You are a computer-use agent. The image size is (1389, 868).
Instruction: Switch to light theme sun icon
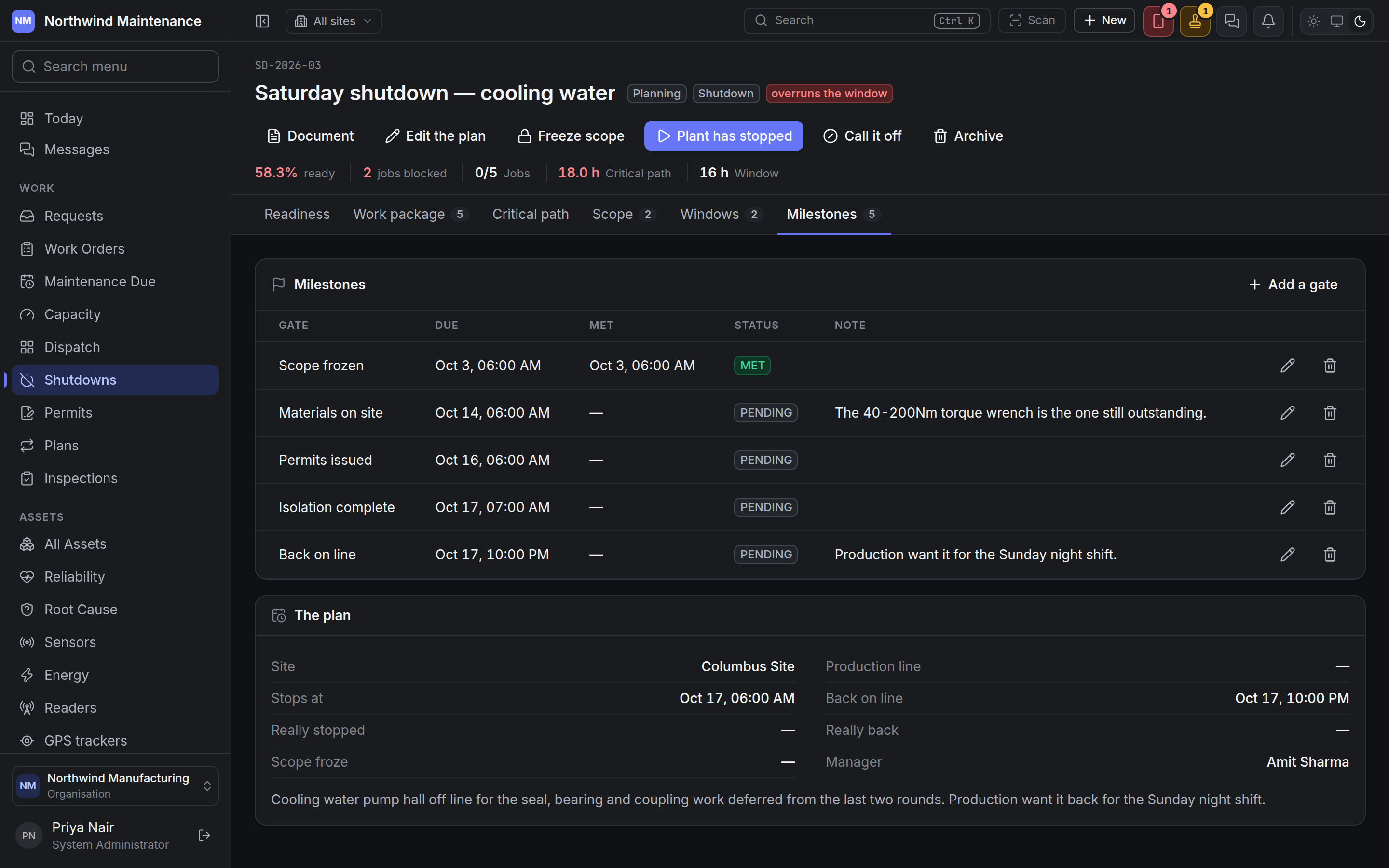1314,21
